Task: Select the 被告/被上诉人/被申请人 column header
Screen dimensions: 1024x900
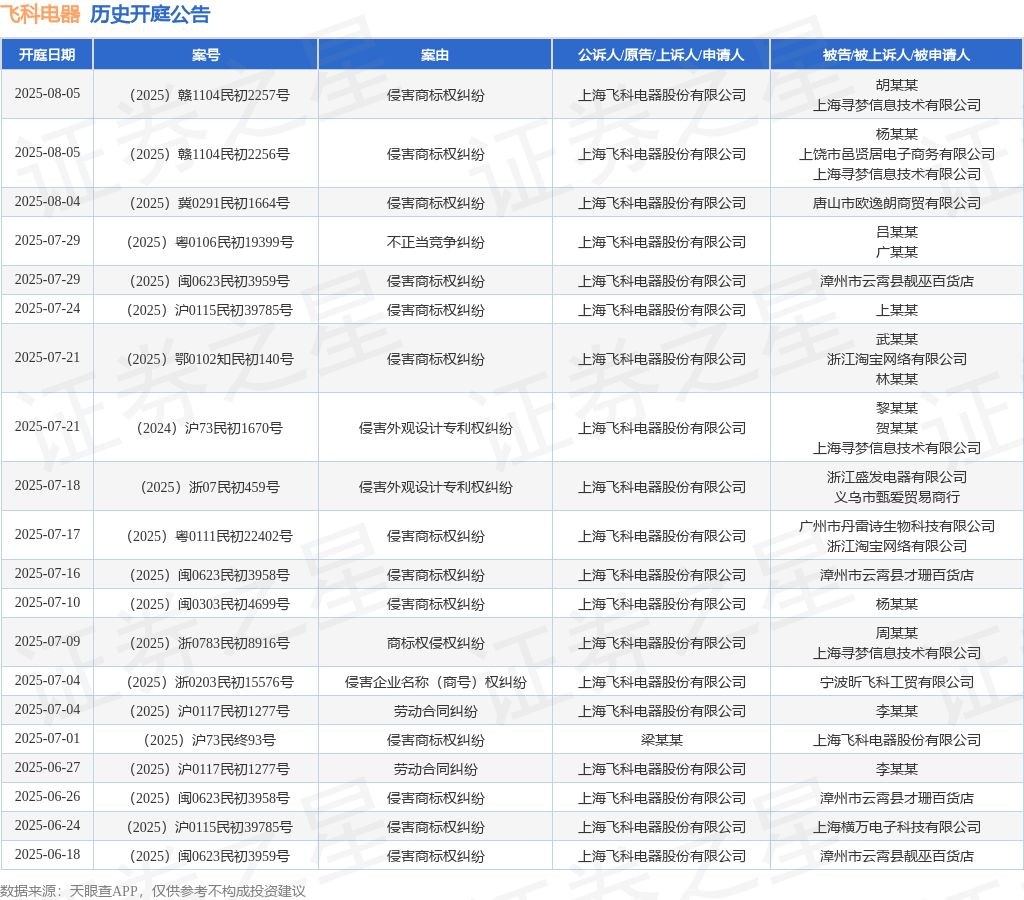Action: click(897, 55)
